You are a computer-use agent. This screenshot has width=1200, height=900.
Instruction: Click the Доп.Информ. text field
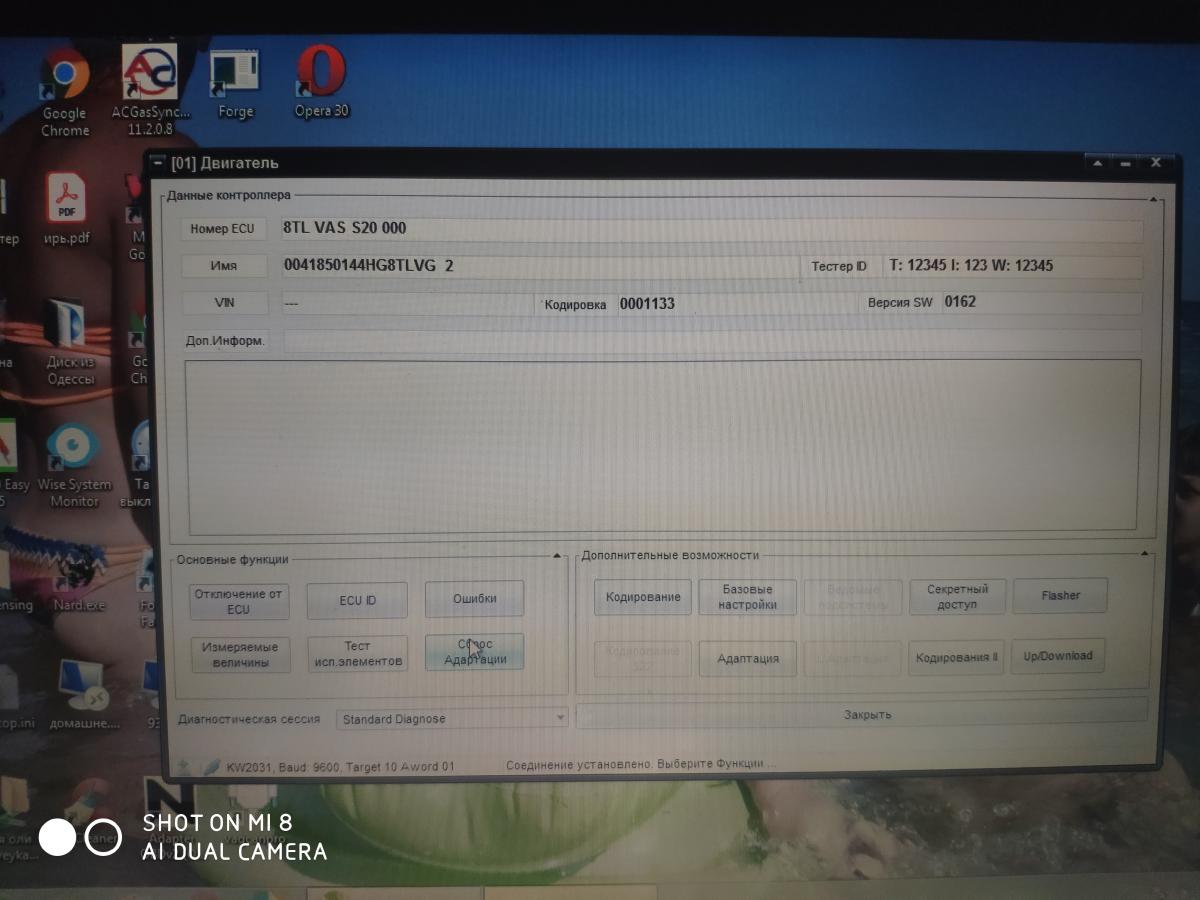(711, 341)
